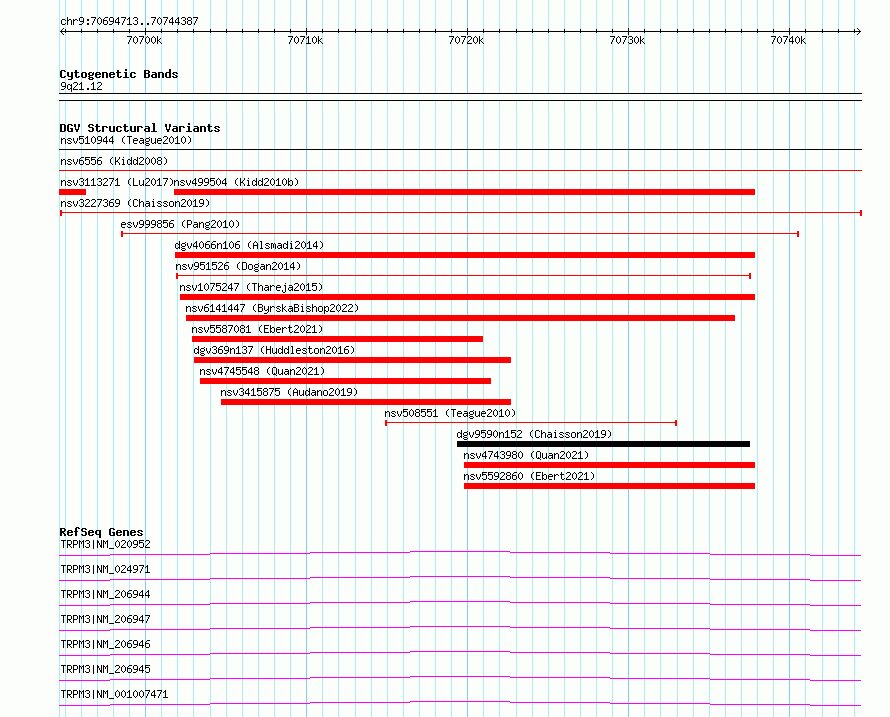Open nsv5587081 (Ebert2021) label
This screenshot has width=890, height=717.
(x=257, y=329)
